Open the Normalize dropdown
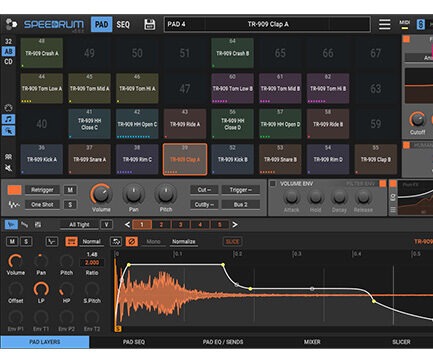This screenshot has height=363, width=433. (184, 242)
